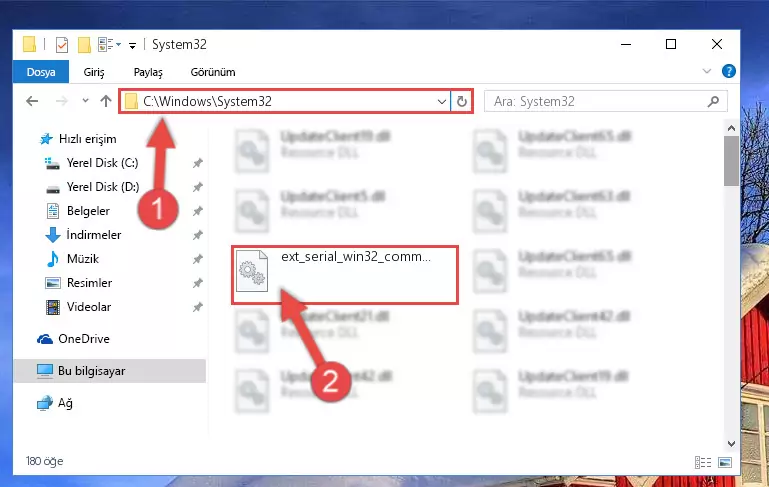Click the pin icon next to Resimler
This screenshot has height=487, width=769.
tap(197, 283)
